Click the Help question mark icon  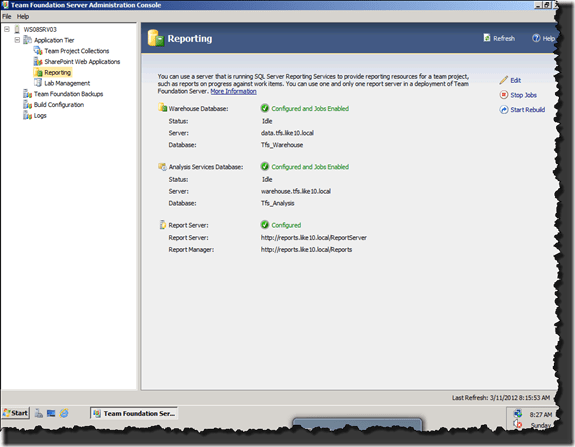click(x=536, y=38)
